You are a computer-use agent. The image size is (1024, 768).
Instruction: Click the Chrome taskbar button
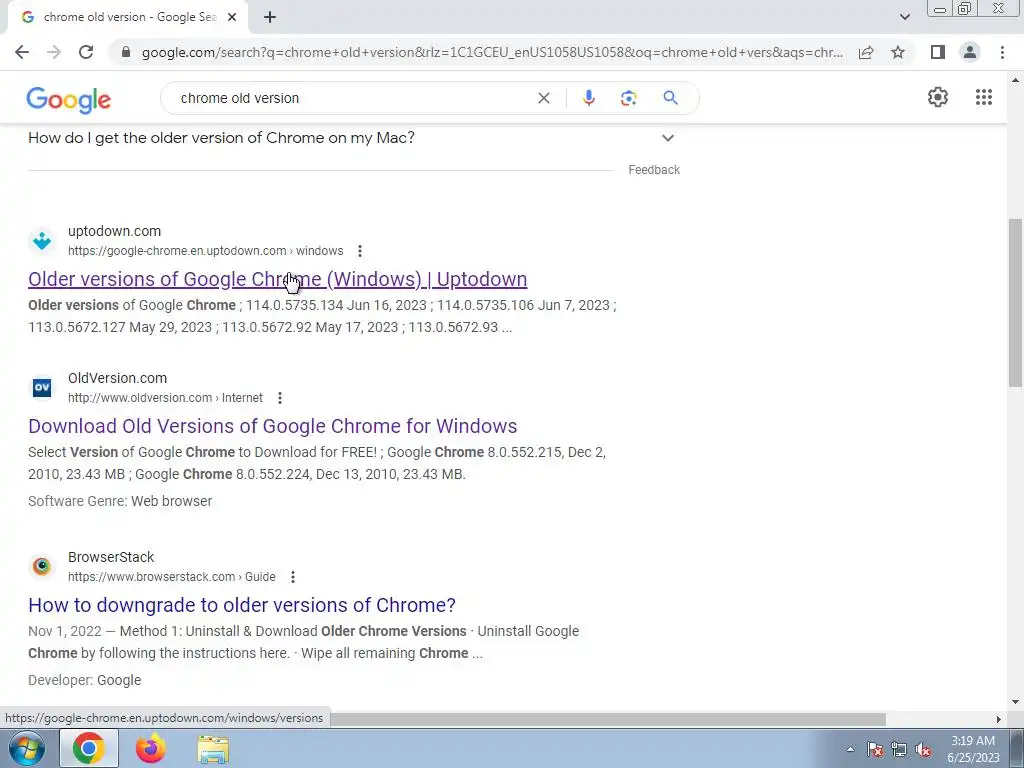(x=89, y=748)
